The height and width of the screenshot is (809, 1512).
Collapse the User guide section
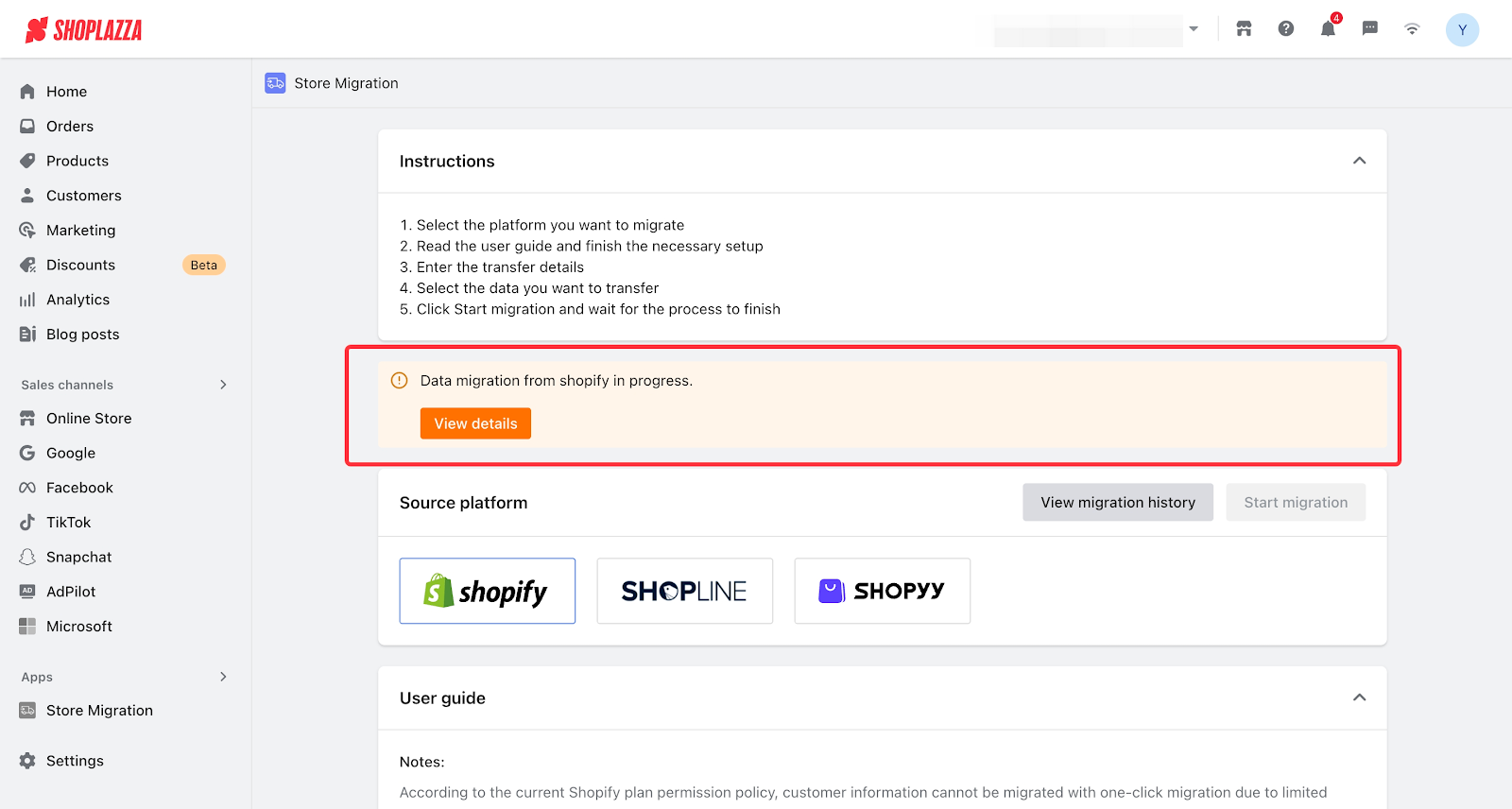(x=1359, y=697)
